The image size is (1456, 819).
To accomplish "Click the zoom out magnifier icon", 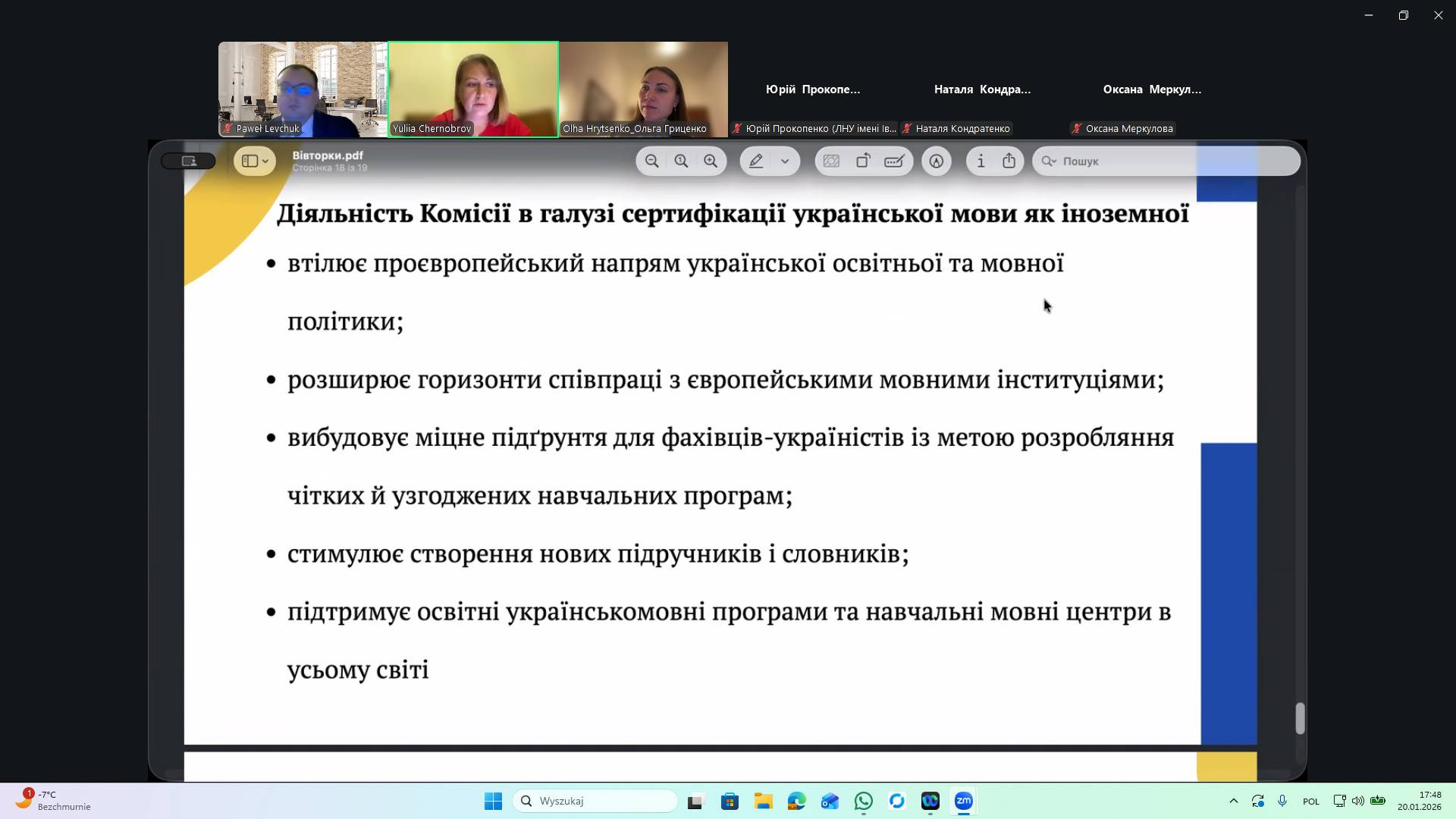I will (651, 161).
